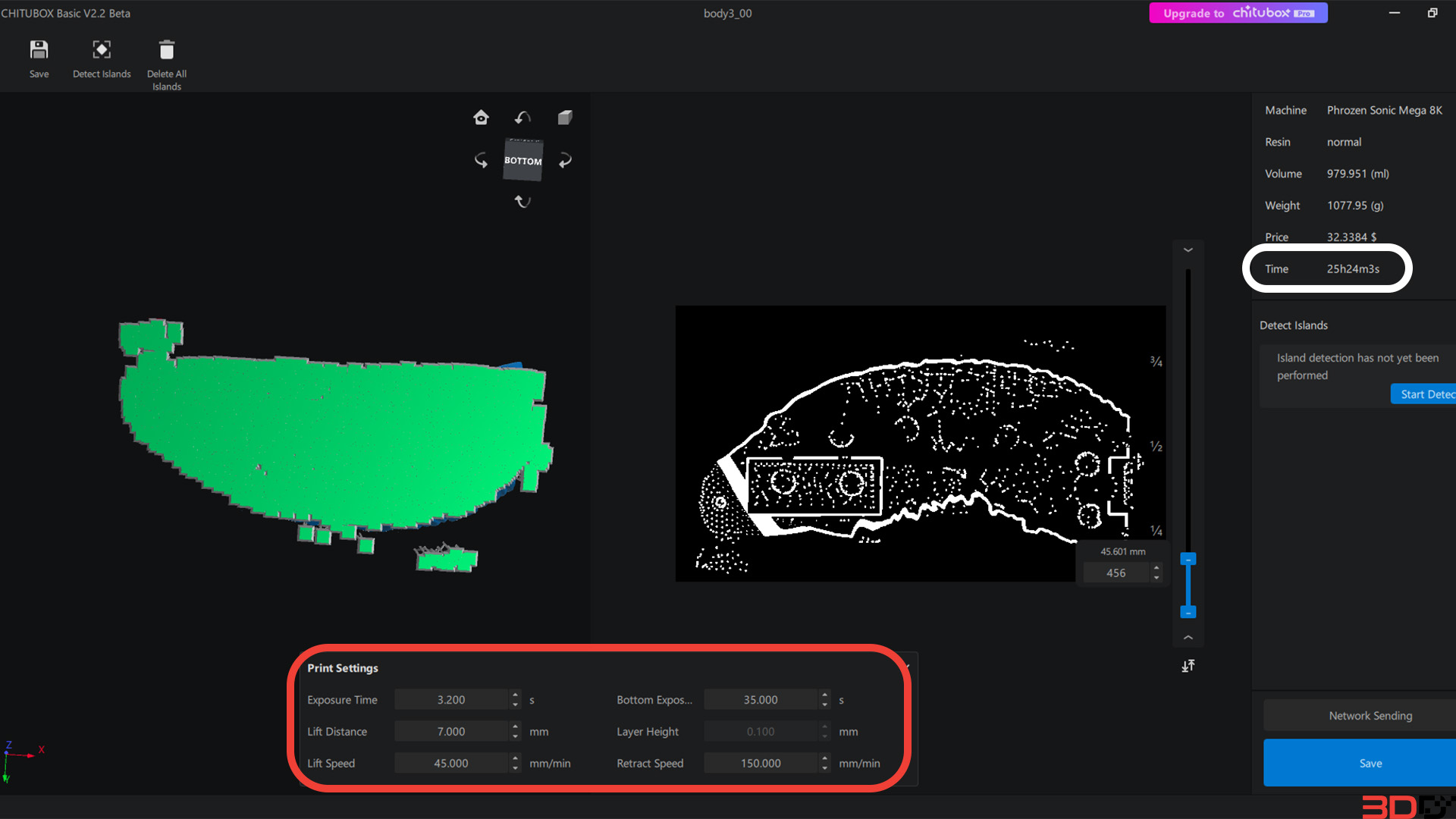This screenshot has height=819, width=1456.
Task: Click the large blue Save button
Action: [1360, 763]
